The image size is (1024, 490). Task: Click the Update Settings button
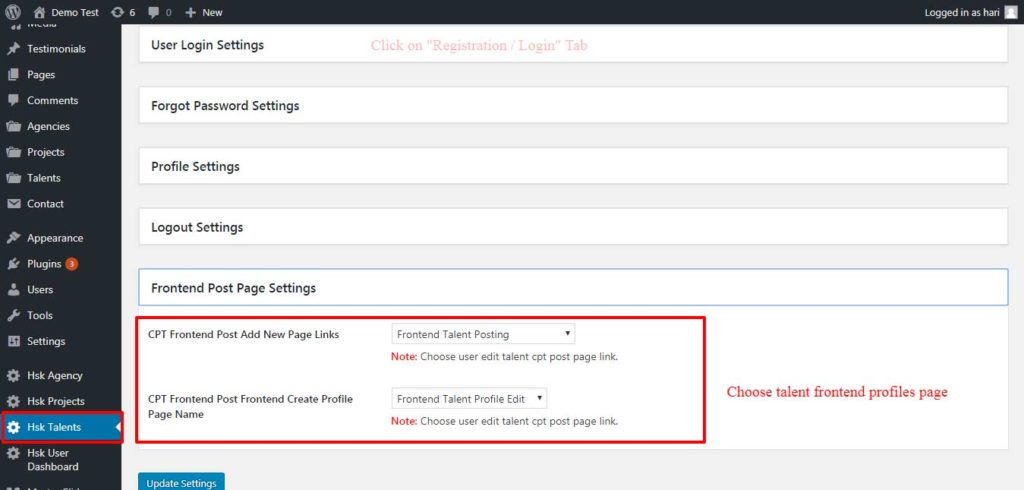181,482
